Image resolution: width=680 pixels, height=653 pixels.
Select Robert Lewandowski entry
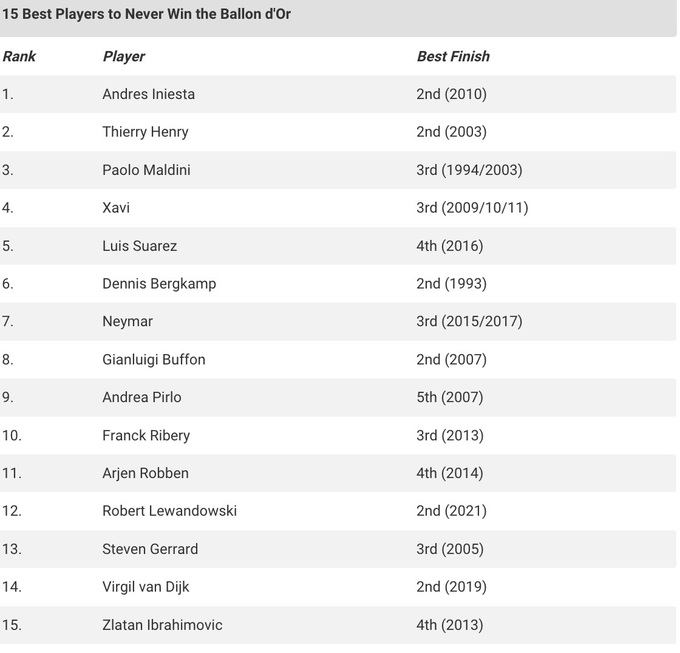tap(169, 511)
